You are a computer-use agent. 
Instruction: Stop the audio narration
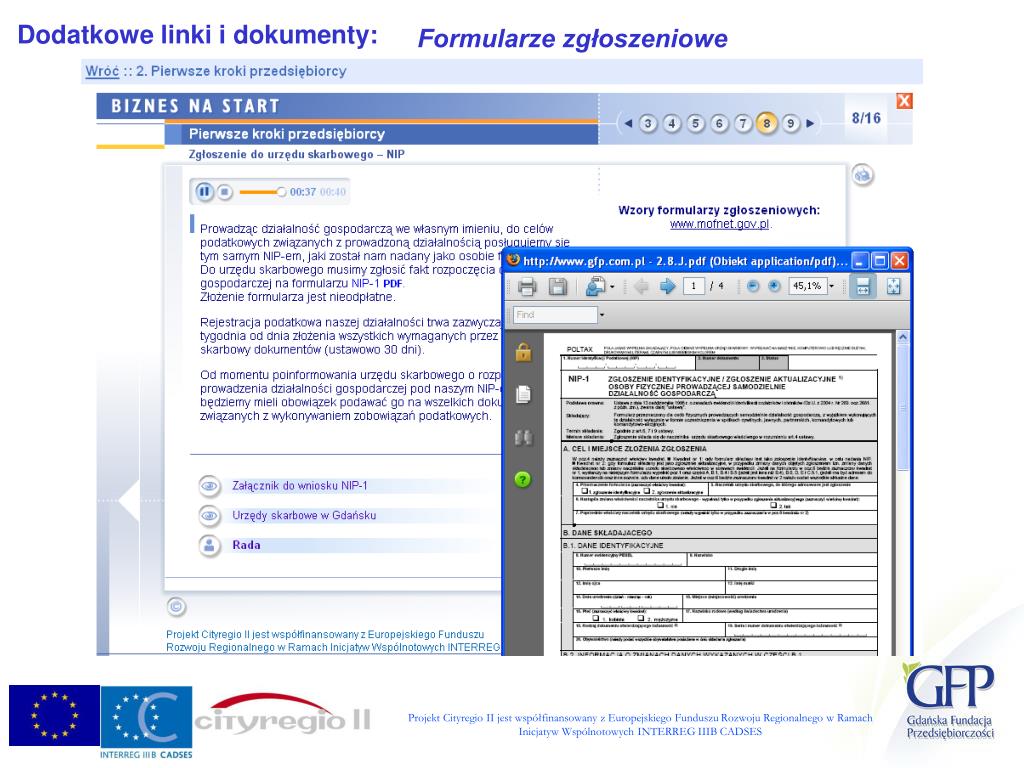(225, 192)
